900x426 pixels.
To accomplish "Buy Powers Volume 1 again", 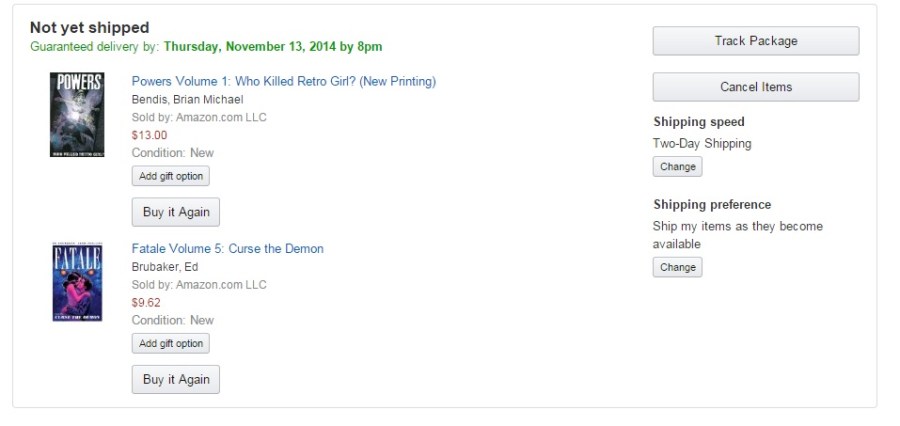I will [176, 212].
